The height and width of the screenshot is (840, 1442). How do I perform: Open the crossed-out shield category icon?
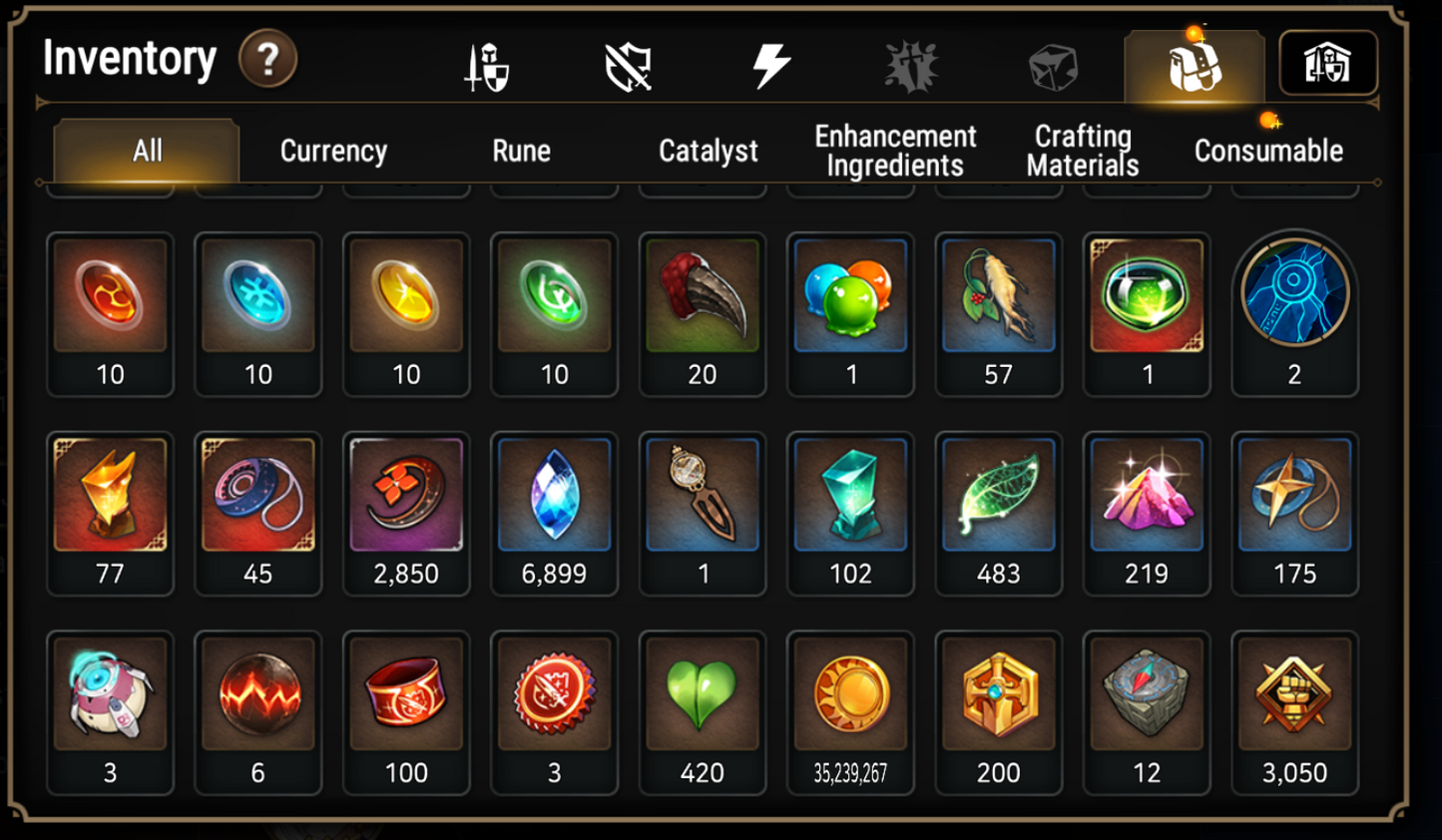point(629,67)
